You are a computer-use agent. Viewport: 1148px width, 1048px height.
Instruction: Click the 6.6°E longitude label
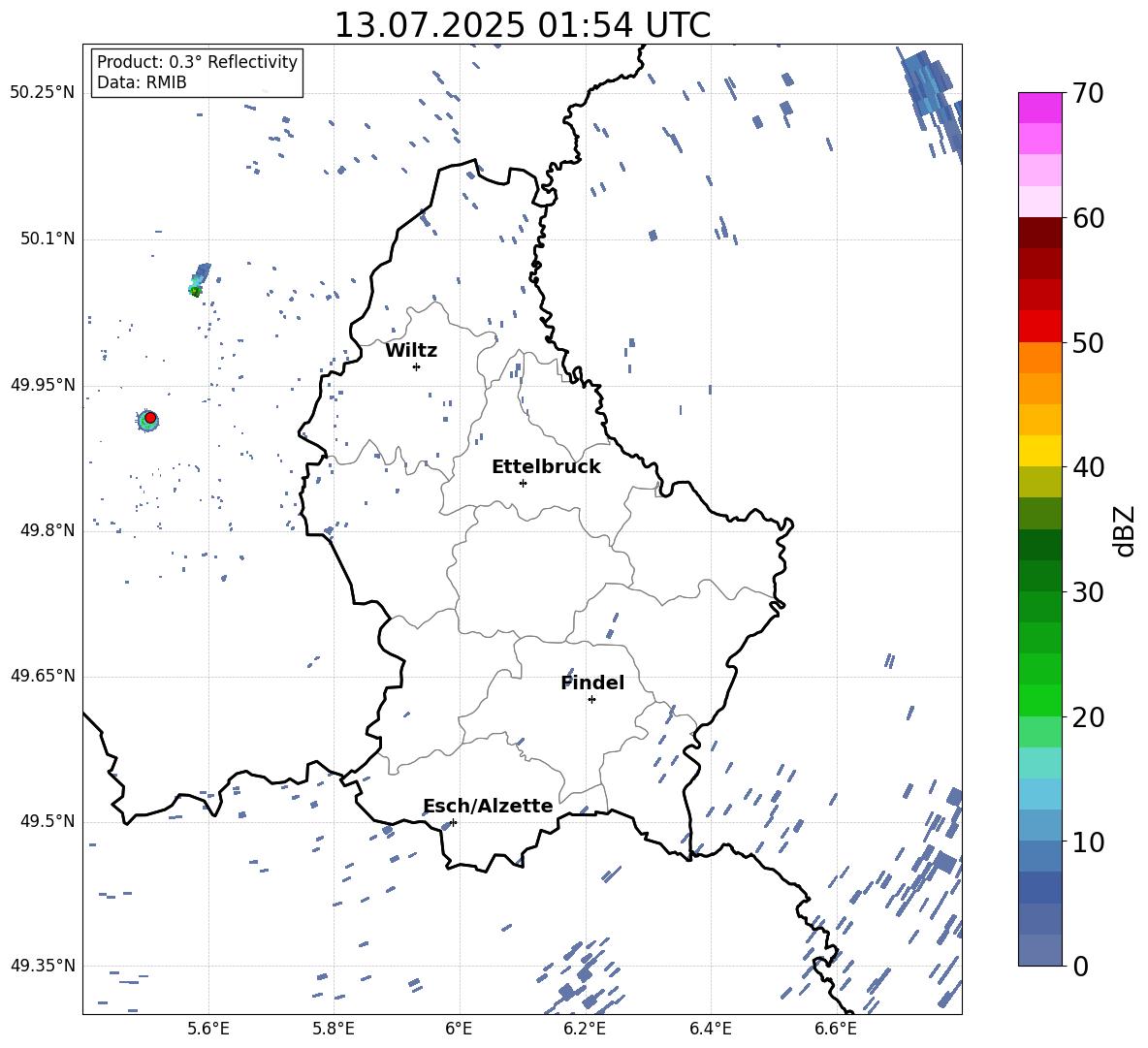(x=836, y=1029)
